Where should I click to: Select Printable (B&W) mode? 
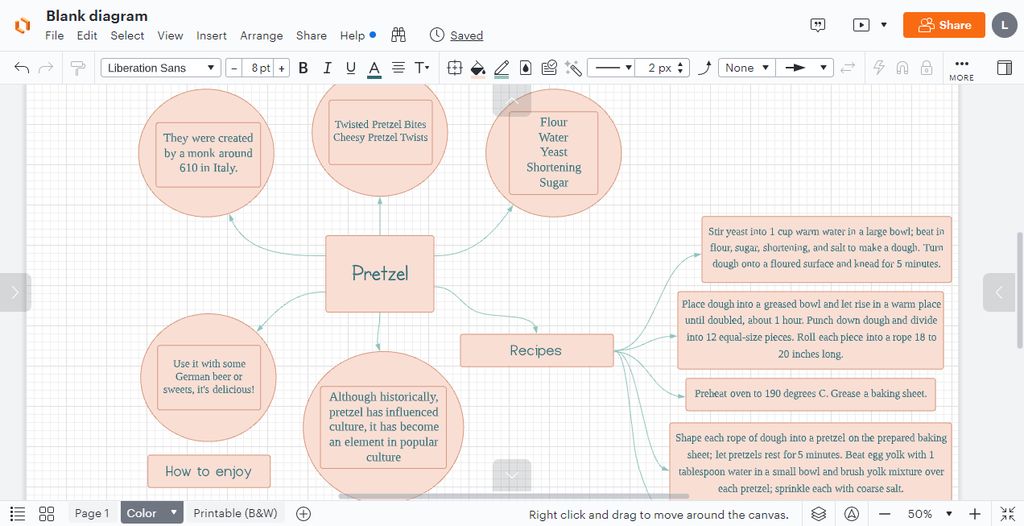[235, 514]
